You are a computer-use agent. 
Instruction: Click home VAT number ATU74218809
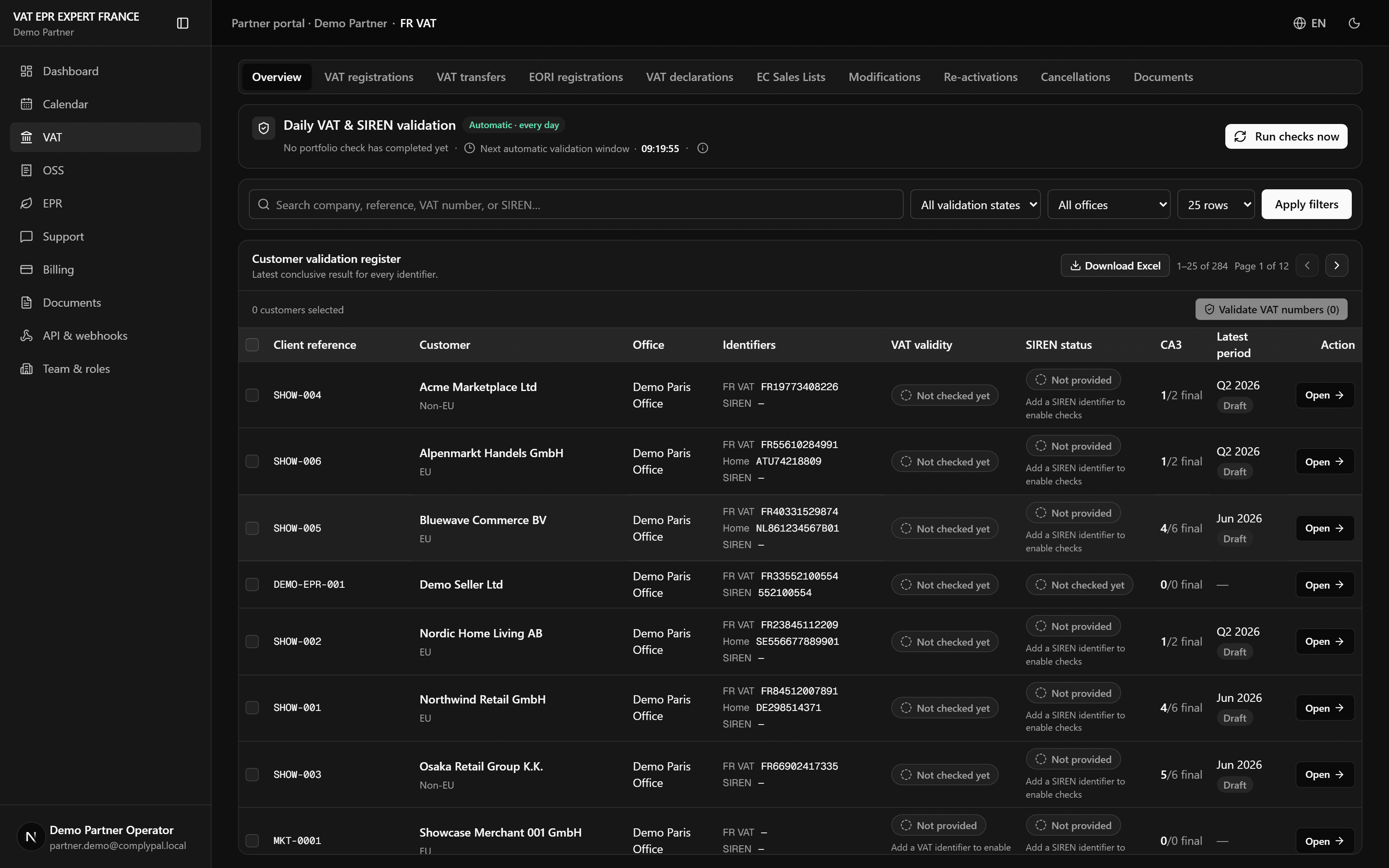click(788, 462)
